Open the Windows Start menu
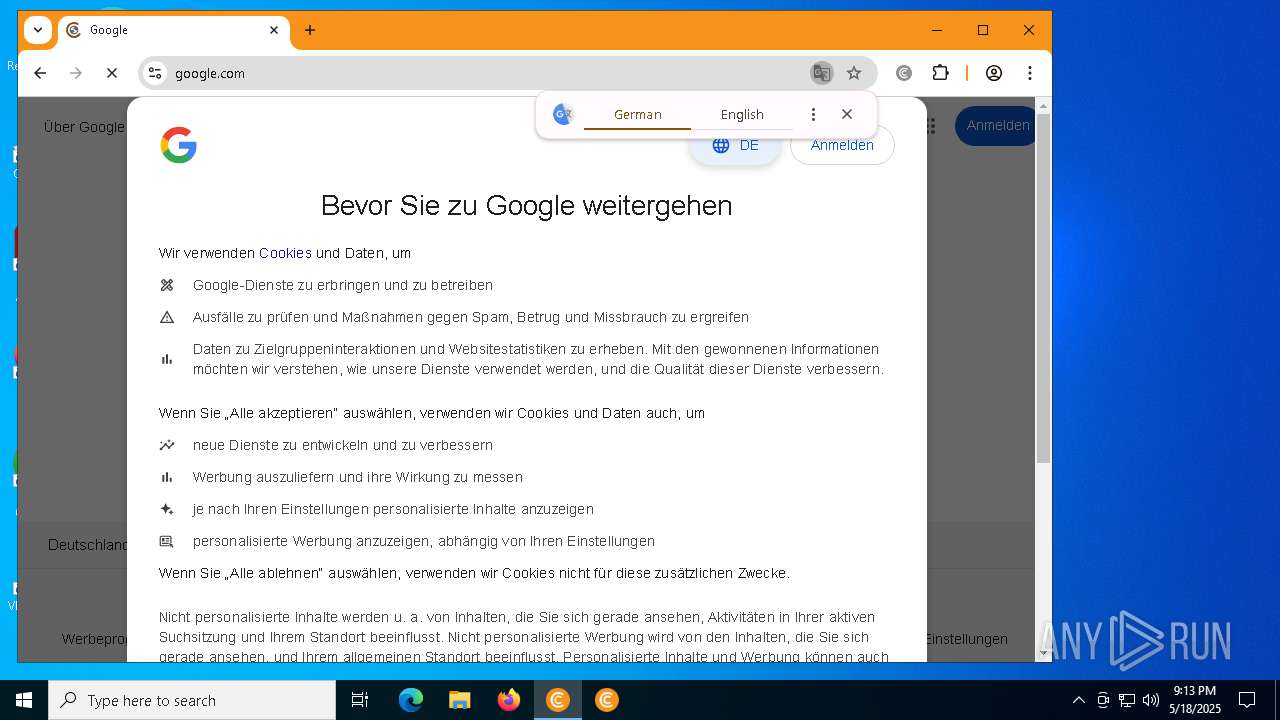The width and height of the screenshot is (1280, 720). tap(24, 700)
